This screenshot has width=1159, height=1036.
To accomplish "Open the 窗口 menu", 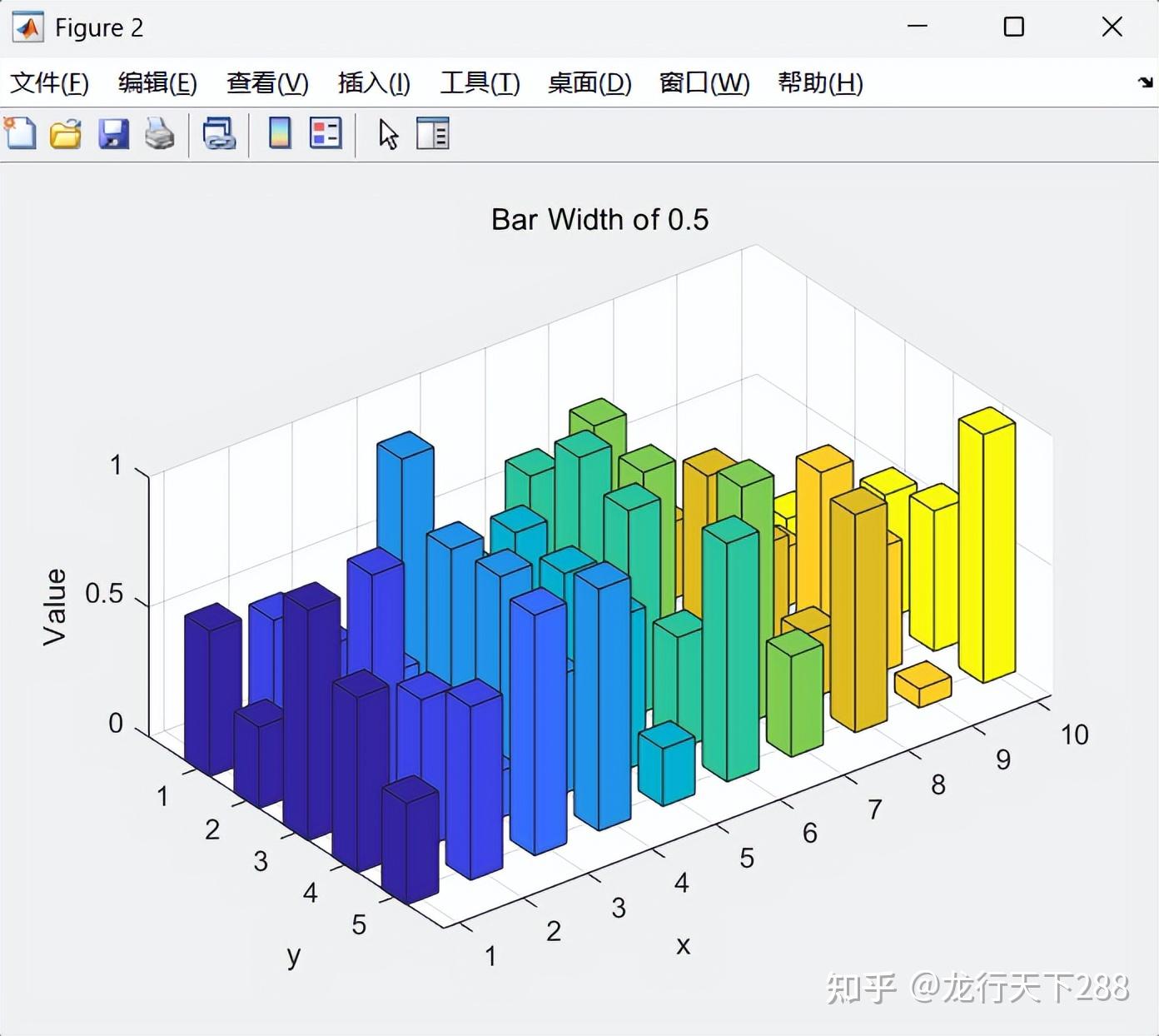I will tap(703, 83).
